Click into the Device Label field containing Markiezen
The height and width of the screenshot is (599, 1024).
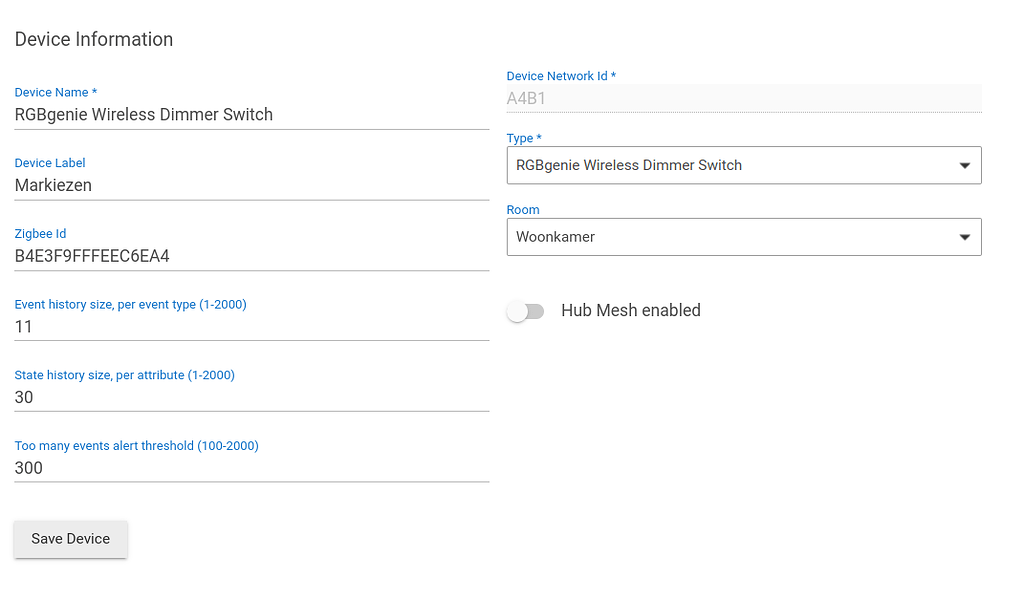(251, 185)
